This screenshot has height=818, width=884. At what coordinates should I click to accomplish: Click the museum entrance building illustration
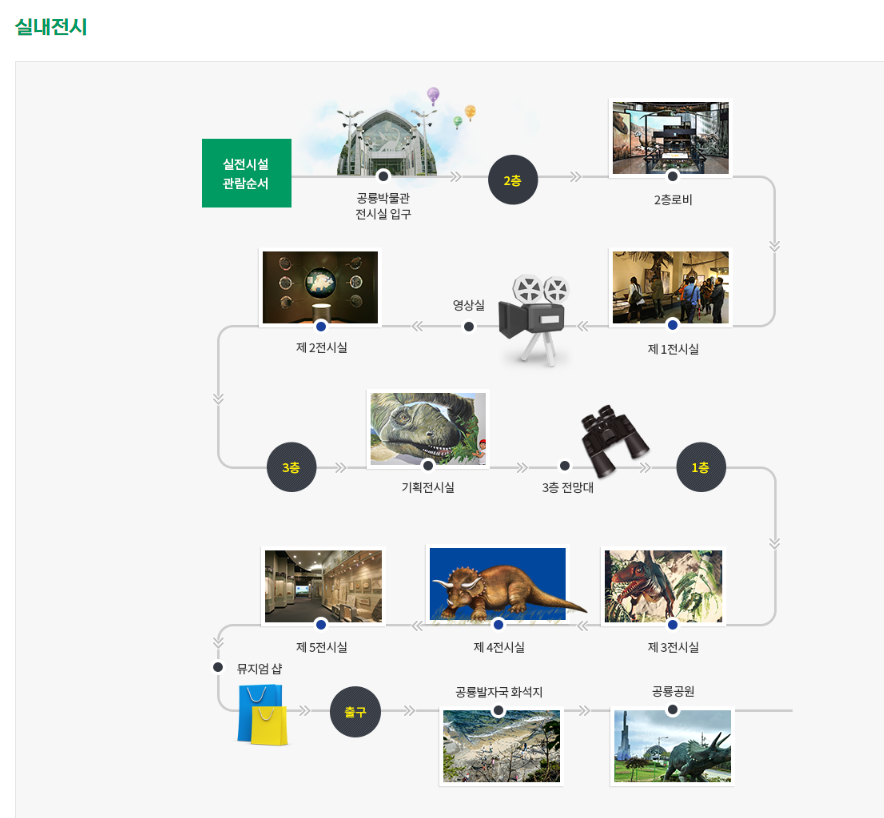[387, 143]
